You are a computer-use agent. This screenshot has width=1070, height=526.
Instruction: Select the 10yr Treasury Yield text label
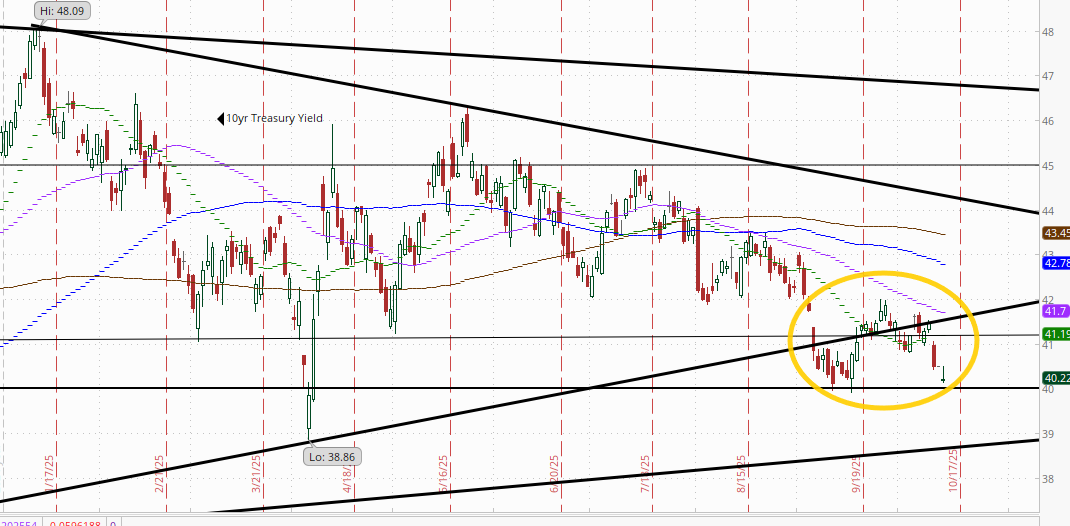tap(274, 119)
